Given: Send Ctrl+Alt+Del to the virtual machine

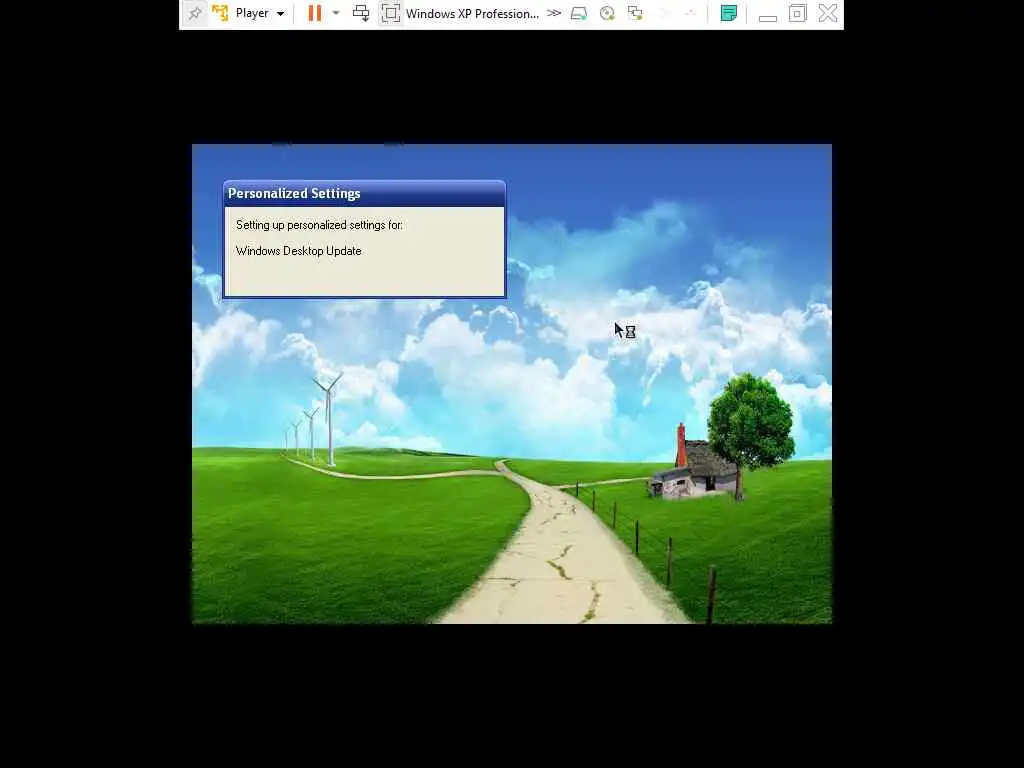Looking at the screenshot, I should [360, 13].
